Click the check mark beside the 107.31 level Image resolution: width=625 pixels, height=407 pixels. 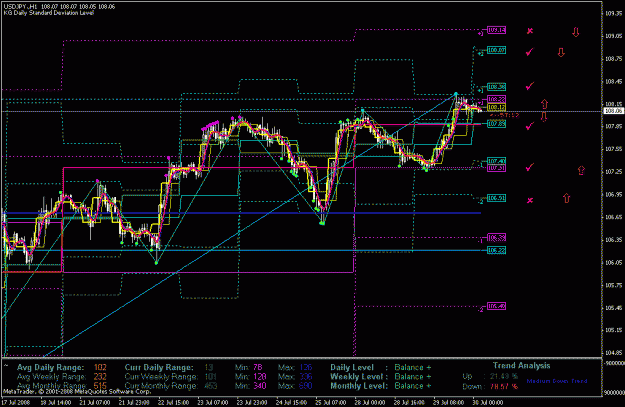point(529,167)
